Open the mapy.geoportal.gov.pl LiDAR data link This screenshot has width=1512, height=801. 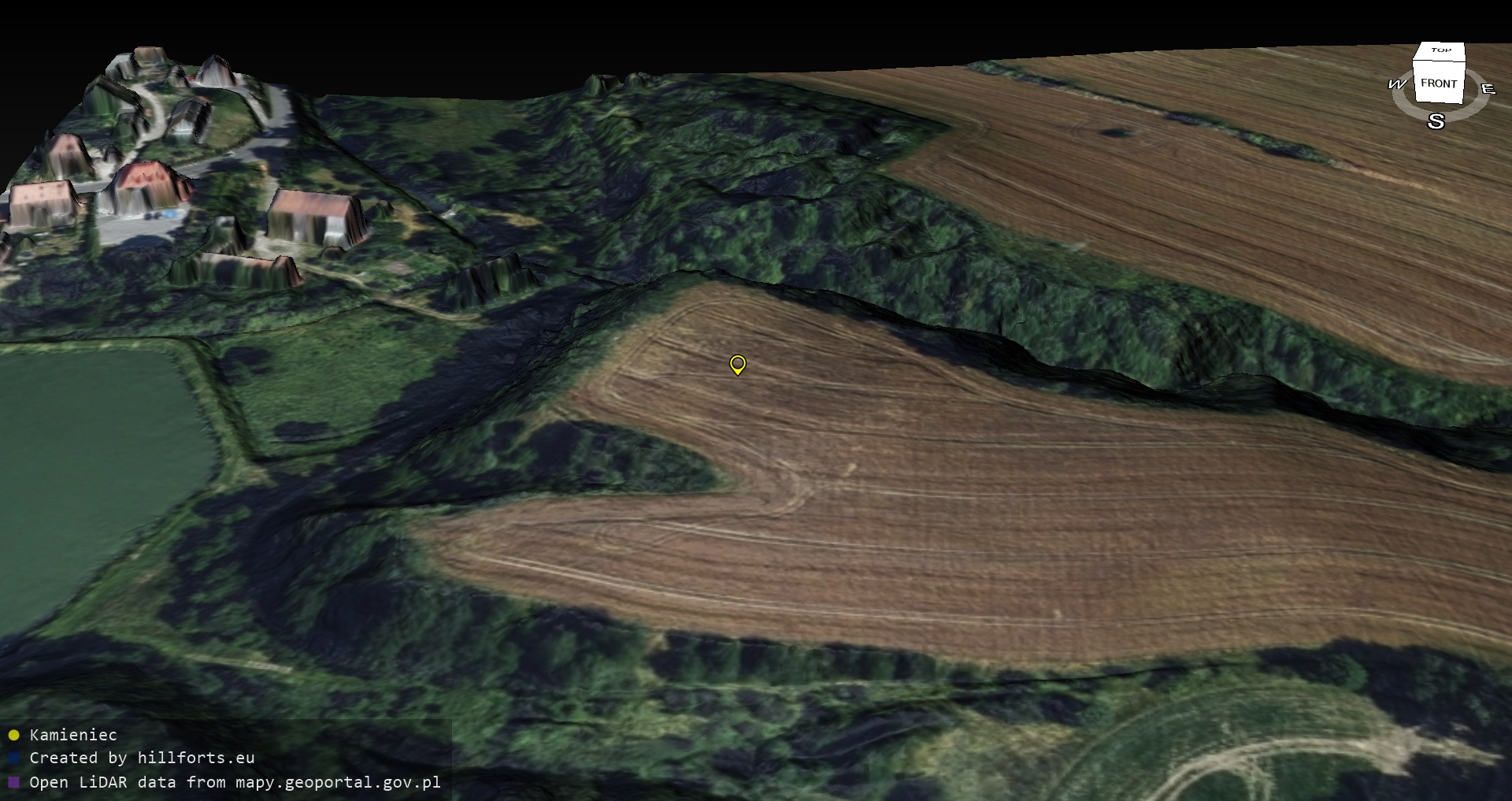235,782
